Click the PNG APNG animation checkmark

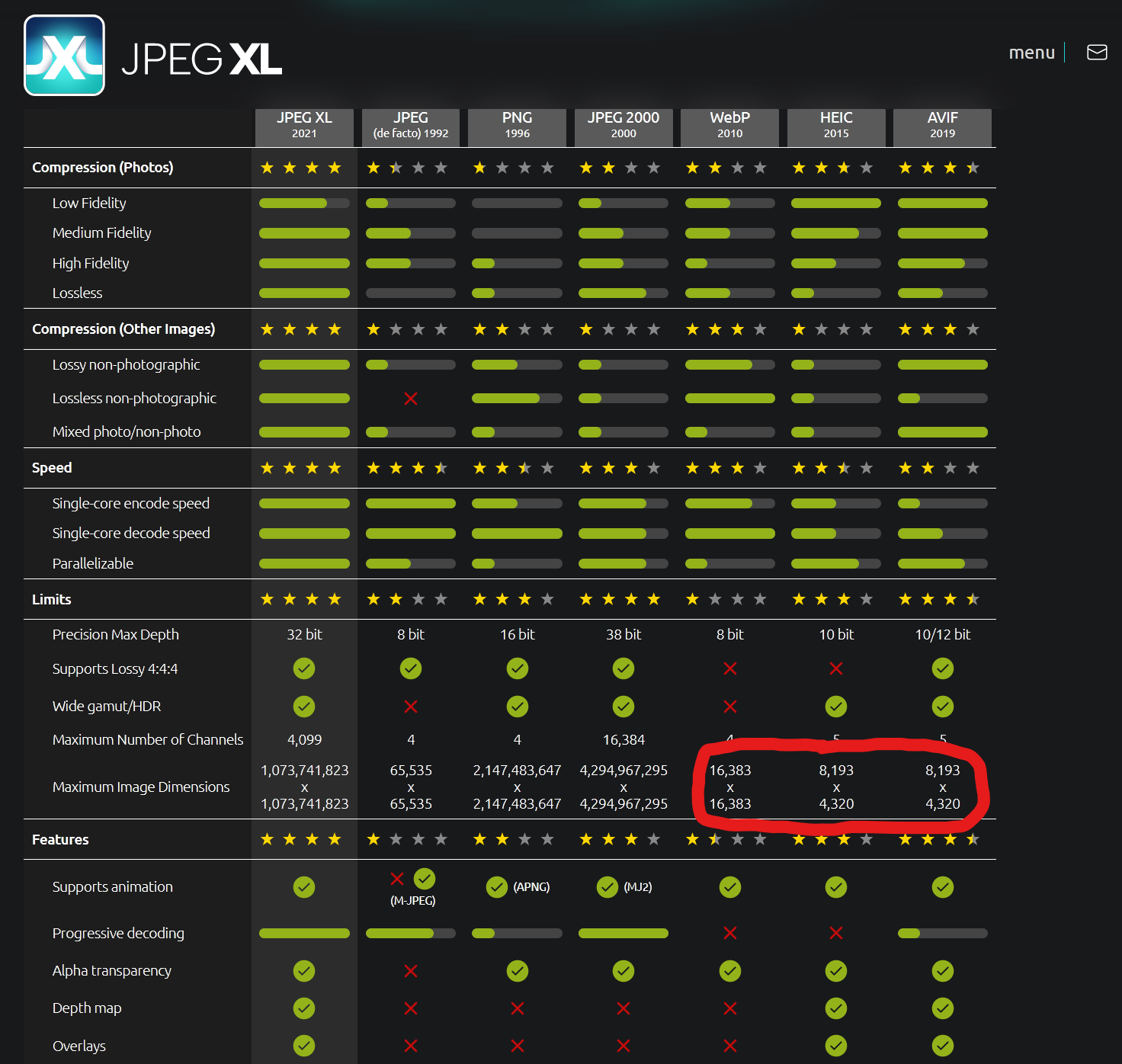pos(497,887)
